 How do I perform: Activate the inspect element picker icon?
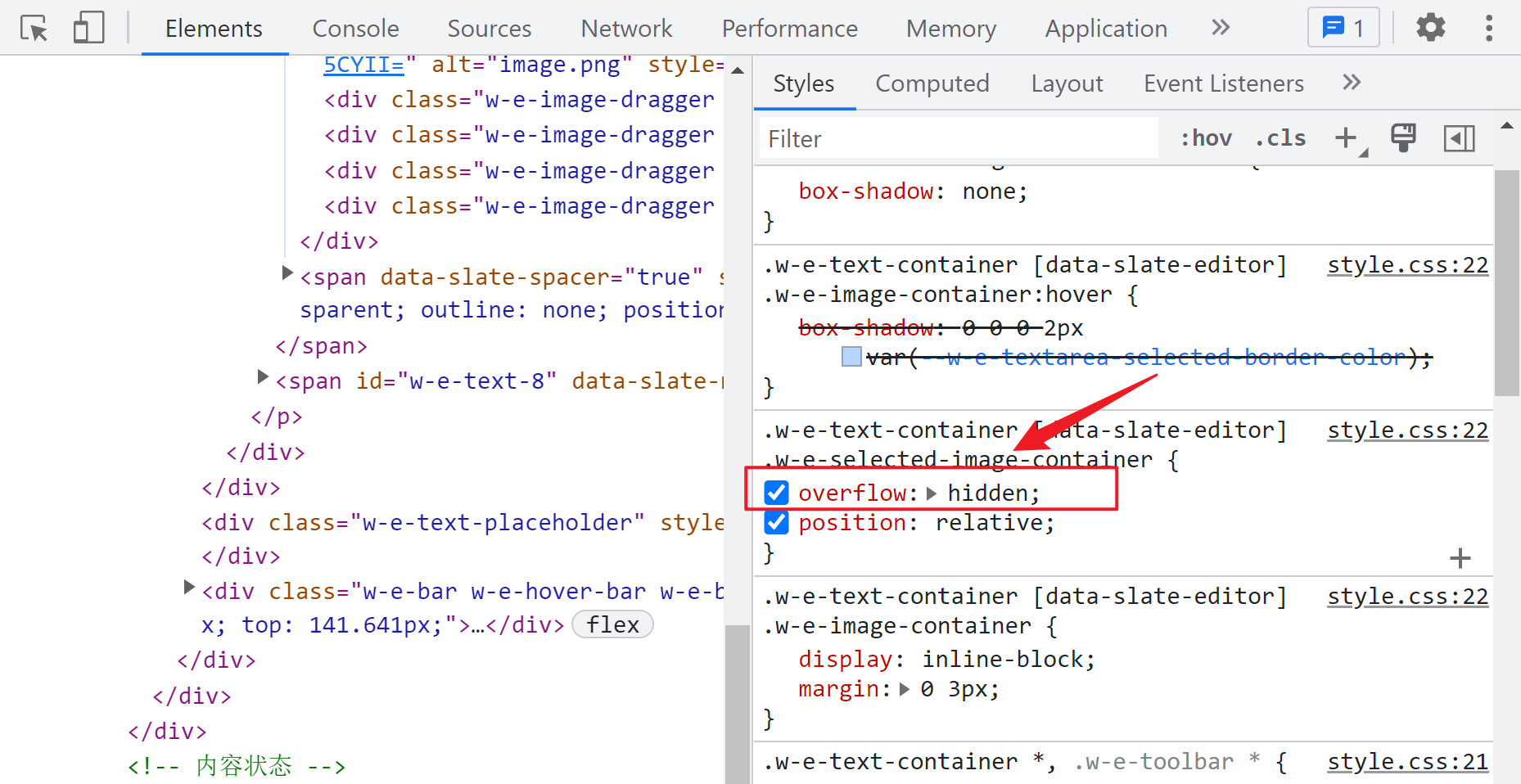click(x=34, y=29)
